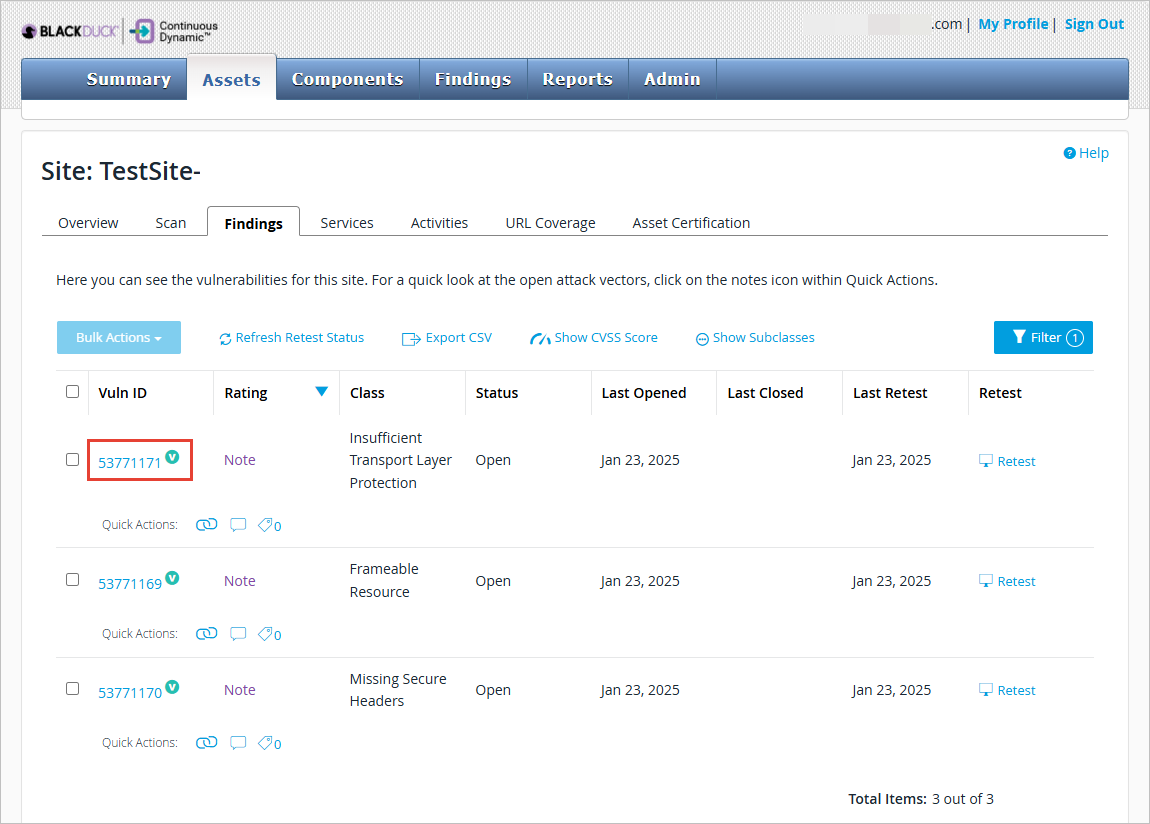1150x824 pixels.
Task: Click Show CVSS Score
Action: coord(593,338)
